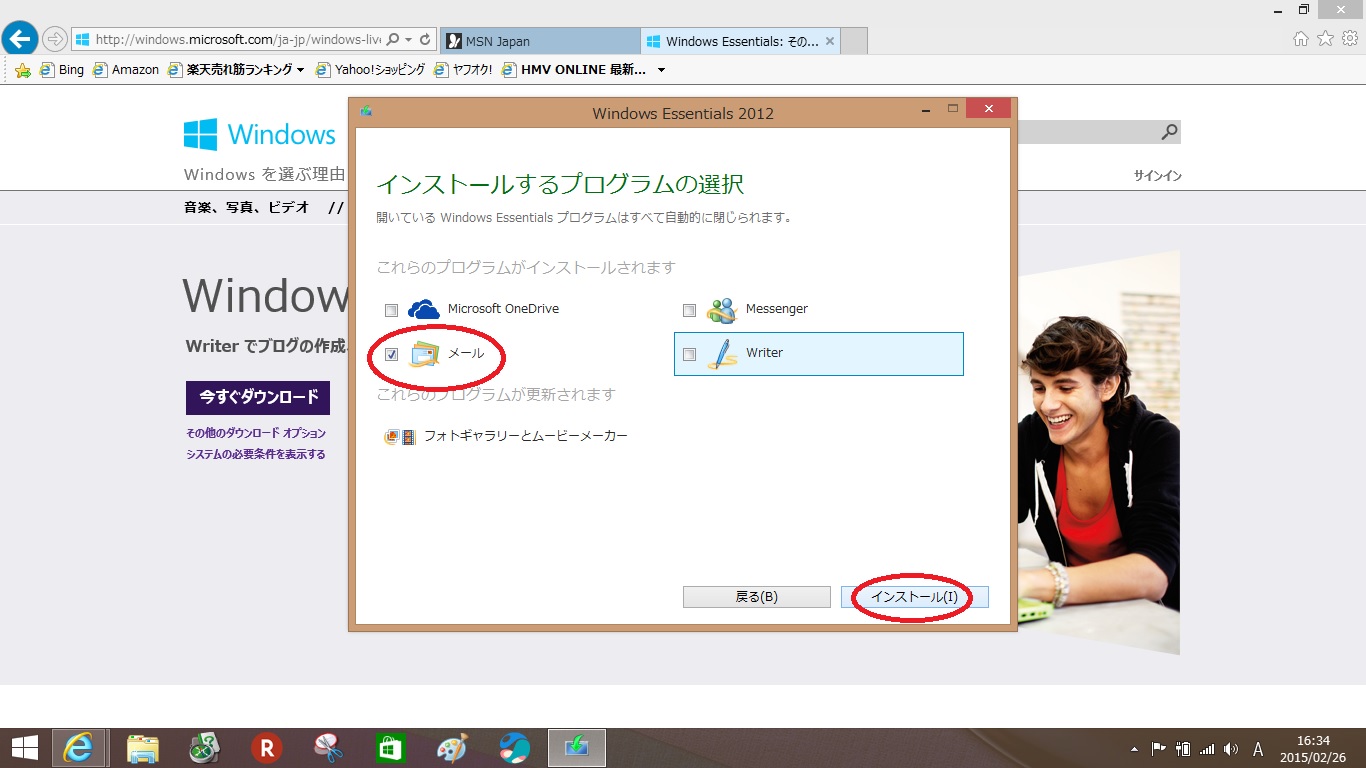Open Internet Explorer from the taskbar
The width and height of the screenshot is (1366, 768).
[80, 747]
